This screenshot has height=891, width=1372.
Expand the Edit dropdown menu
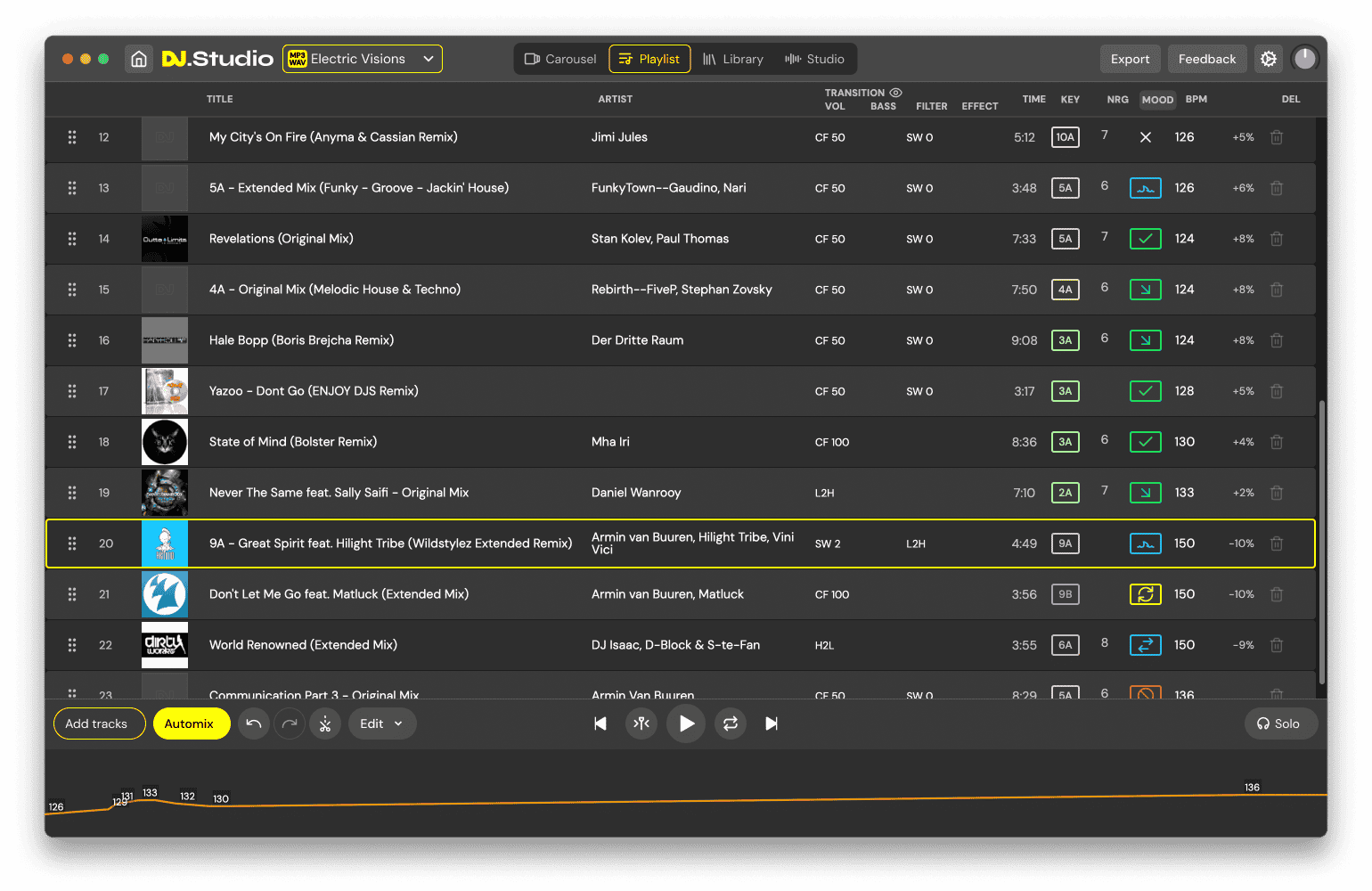(381, 723)
